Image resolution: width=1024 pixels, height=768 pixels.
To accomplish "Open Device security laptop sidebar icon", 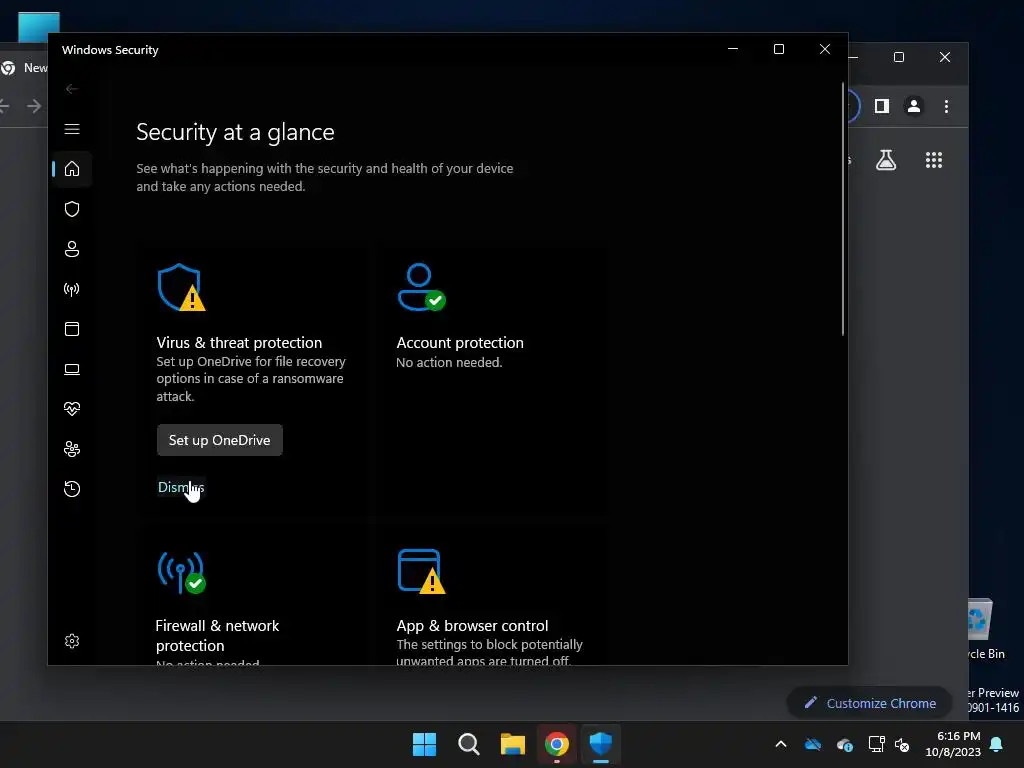I will click(x=72, y=369).
